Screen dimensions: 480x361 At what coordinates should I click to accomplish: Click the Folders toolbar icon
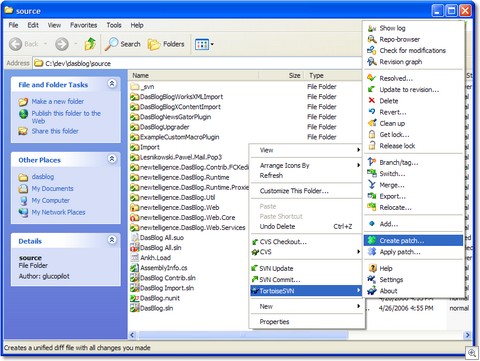154,44
